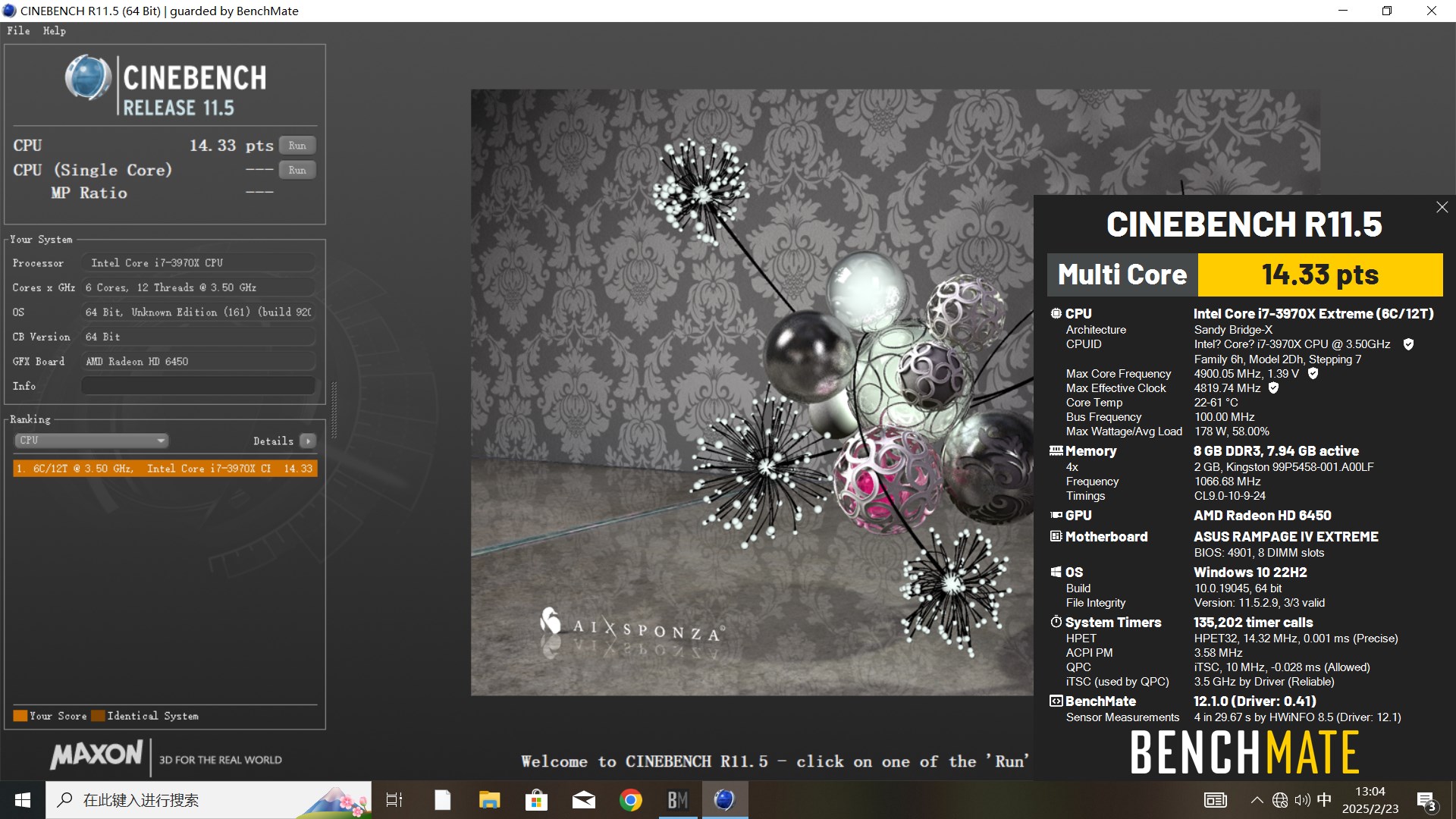Open the clock and date flyout

[1370, 800]
